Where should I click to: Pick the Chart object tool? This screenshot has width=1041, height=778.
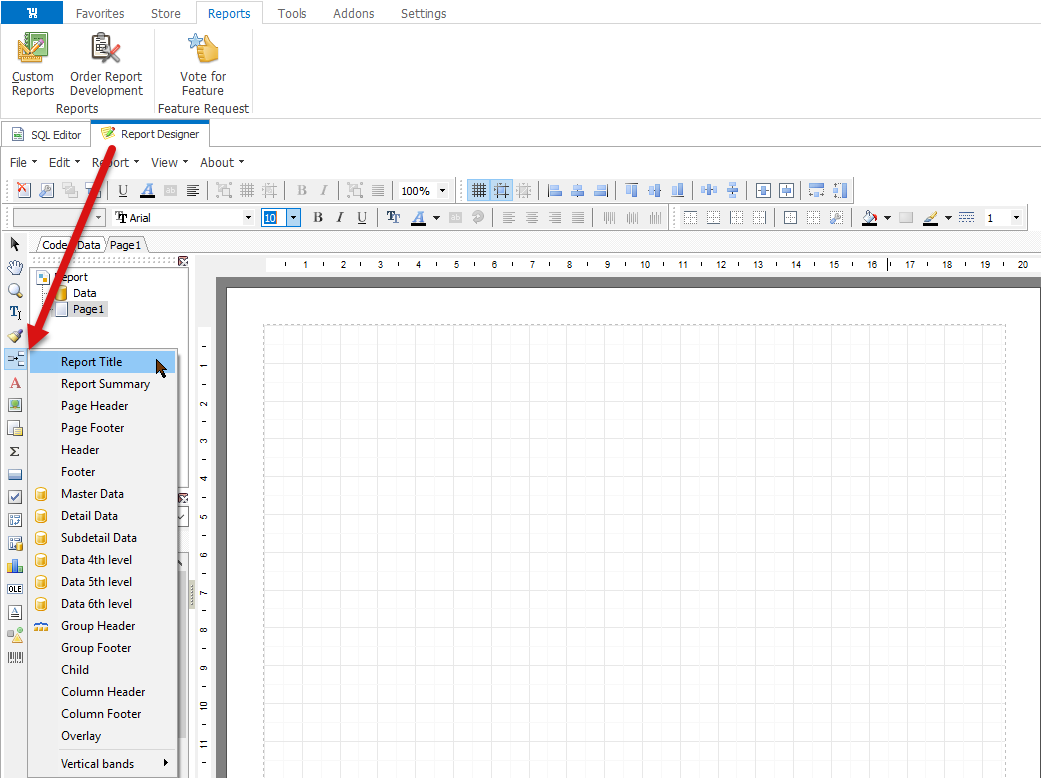(15, 566)
